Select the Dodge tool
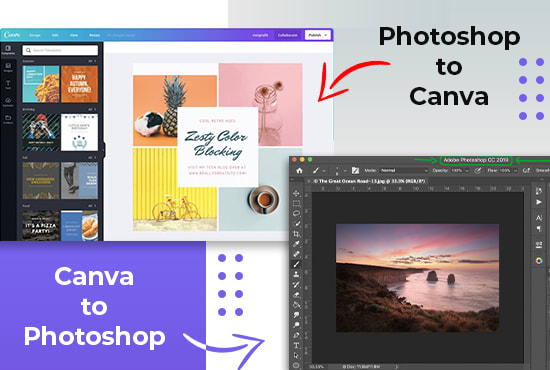This screenshot has height=370, width=550. pyautogui.click(x=296, y=325)
